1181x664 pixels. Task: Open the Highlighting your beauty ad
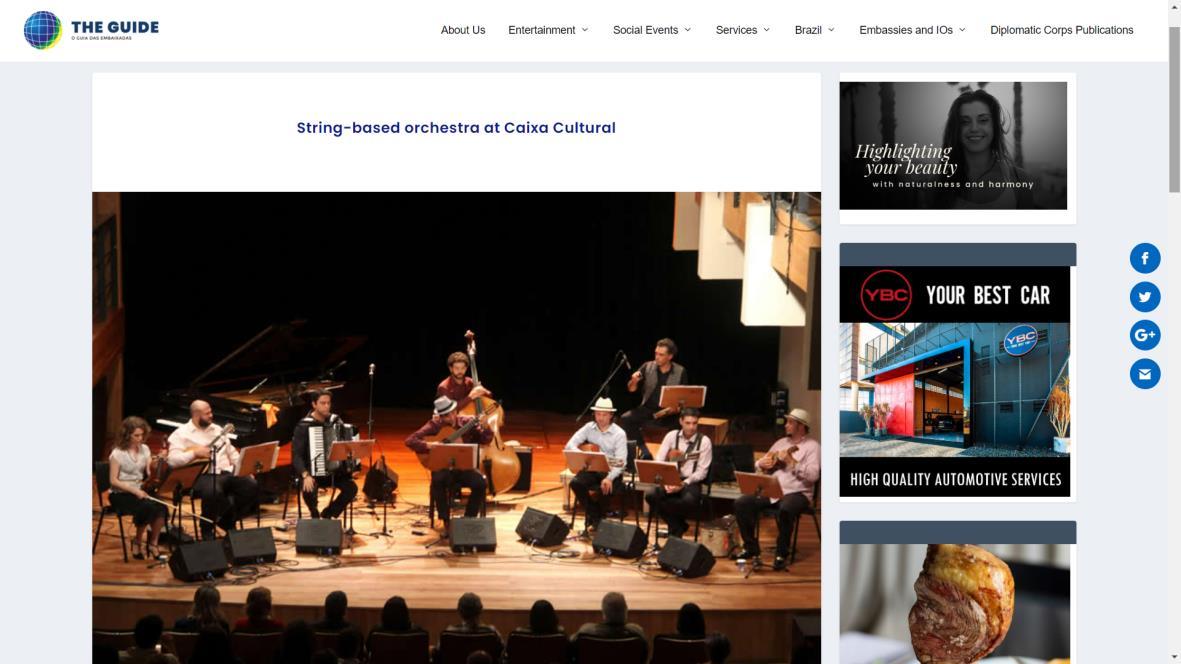[x=953, y=145]
